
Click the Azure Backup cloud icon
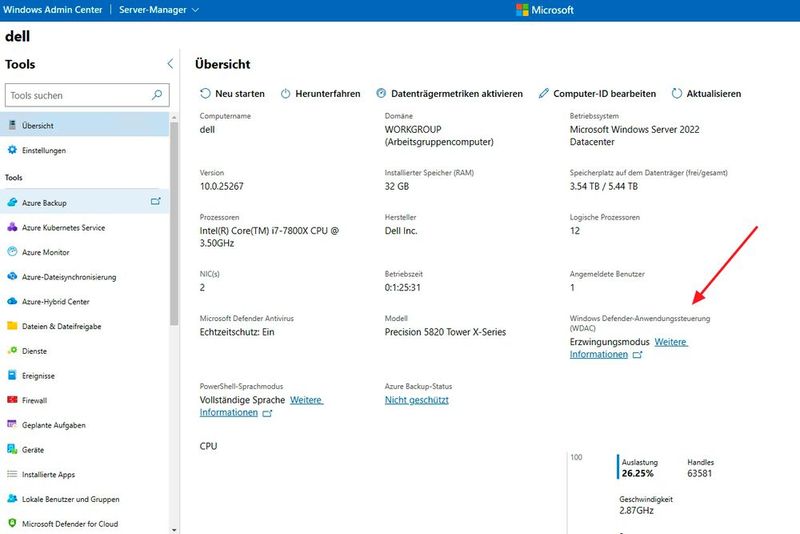[x=12, y=202]
